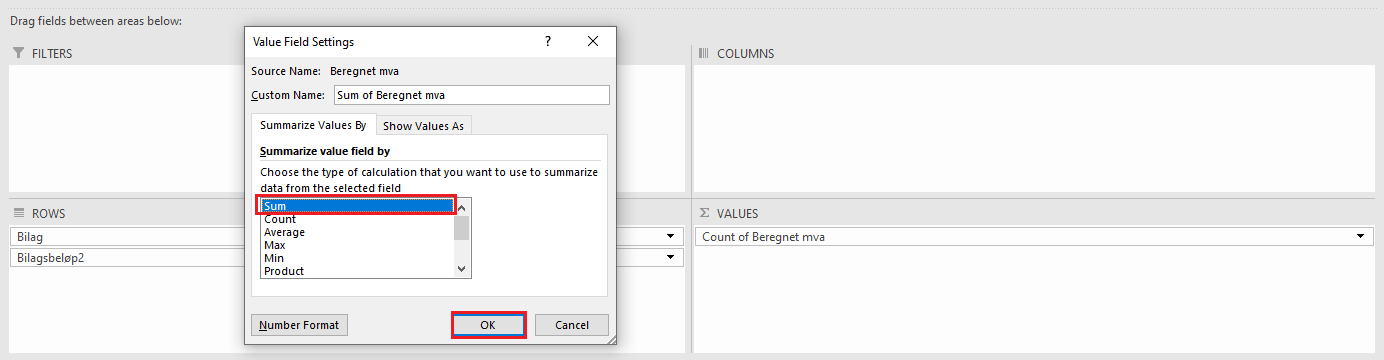This screenshot has height=360, width=1384.
Task: Click the Columns area icon
Action: point(703,53)
